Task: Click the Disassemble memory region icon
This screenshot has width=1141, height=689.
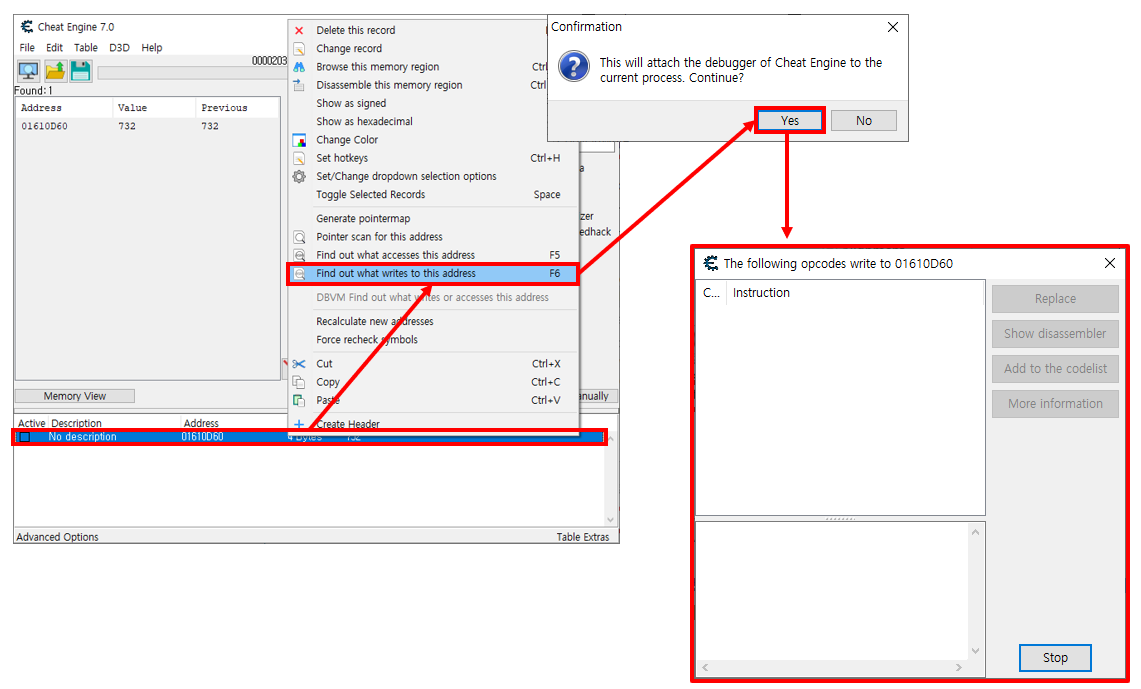Action: [x=299, y=85]
